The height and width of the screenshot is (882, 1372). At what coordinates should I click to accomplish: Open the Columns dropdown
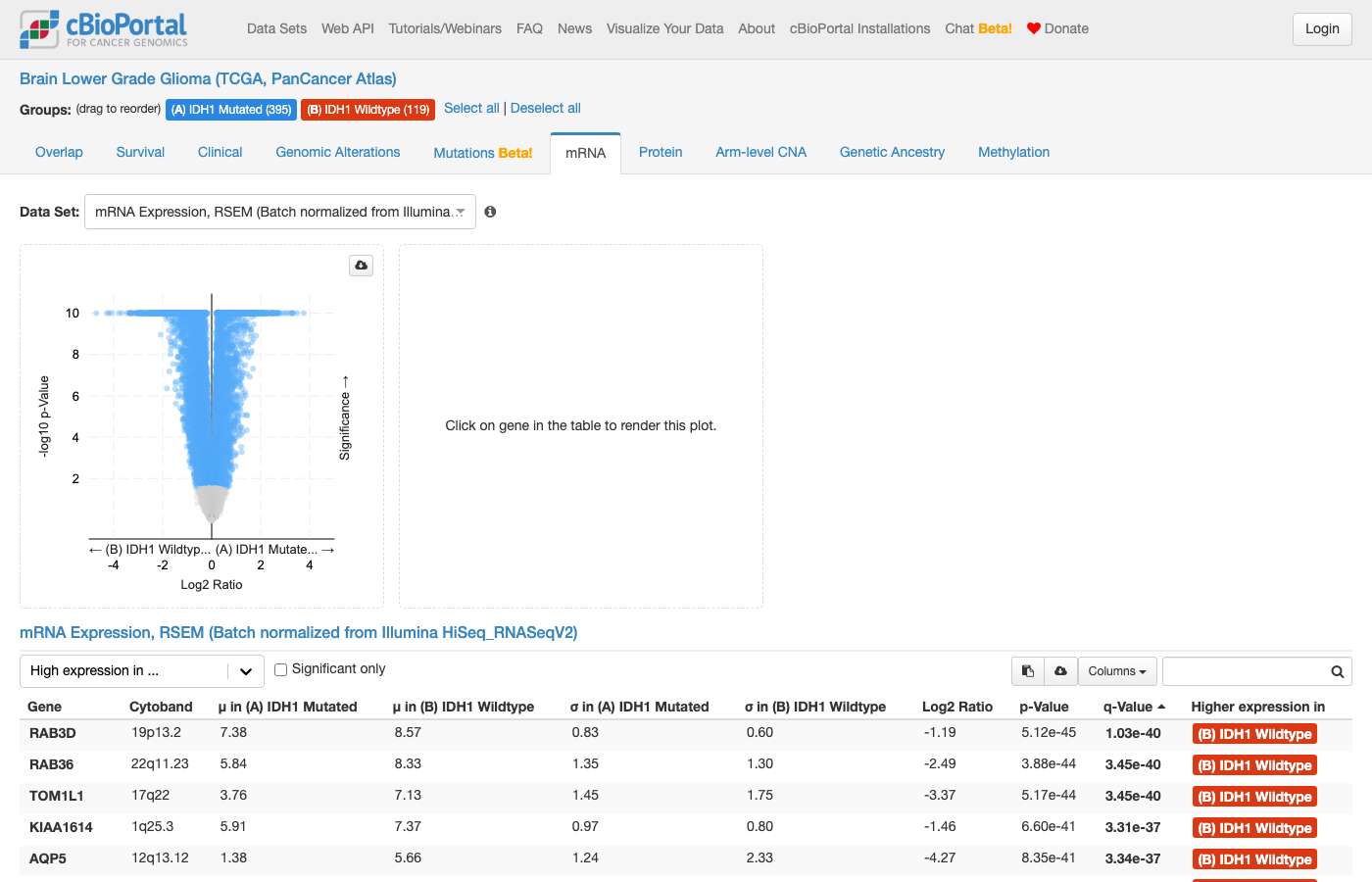[1117, 671]
